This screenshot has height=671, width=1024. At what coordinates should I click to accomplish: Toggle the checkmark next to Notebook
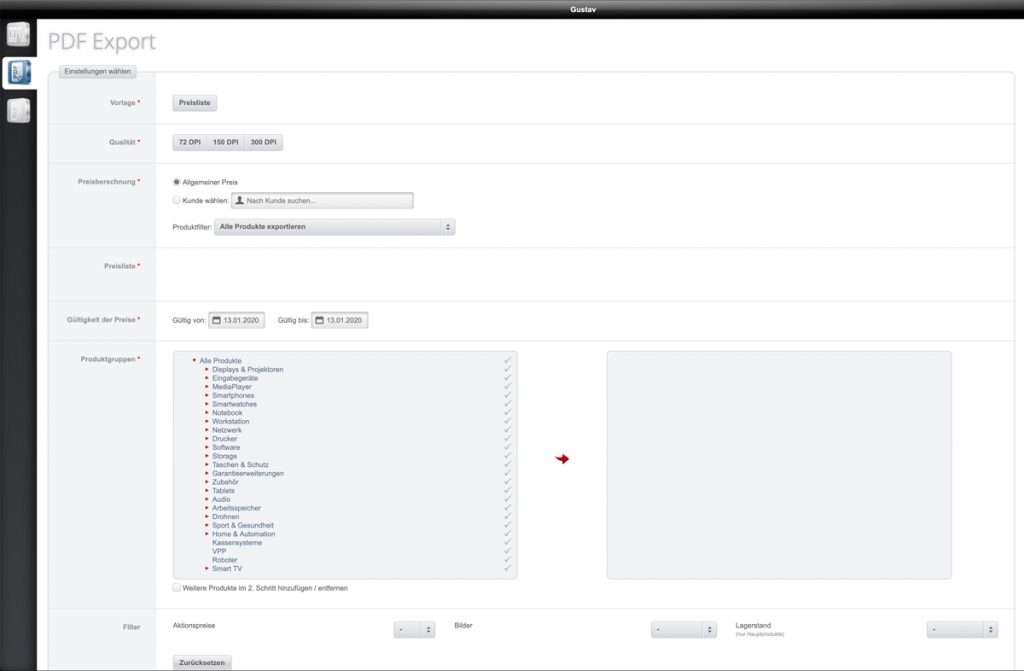pos(508,412)
